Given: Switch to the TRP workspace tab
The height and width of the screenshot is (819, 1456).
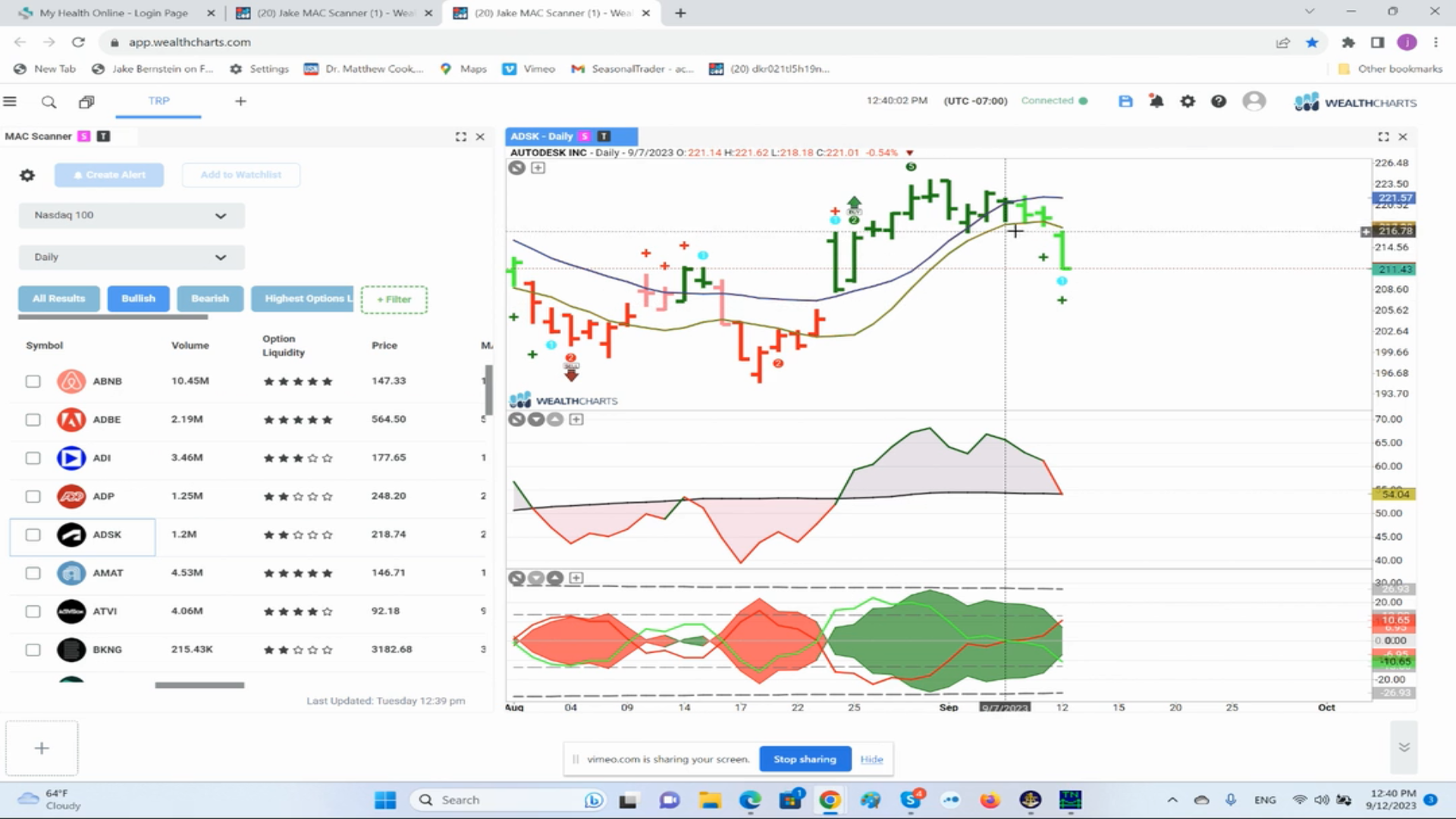Looking at the screenshot, I should 158,101.
